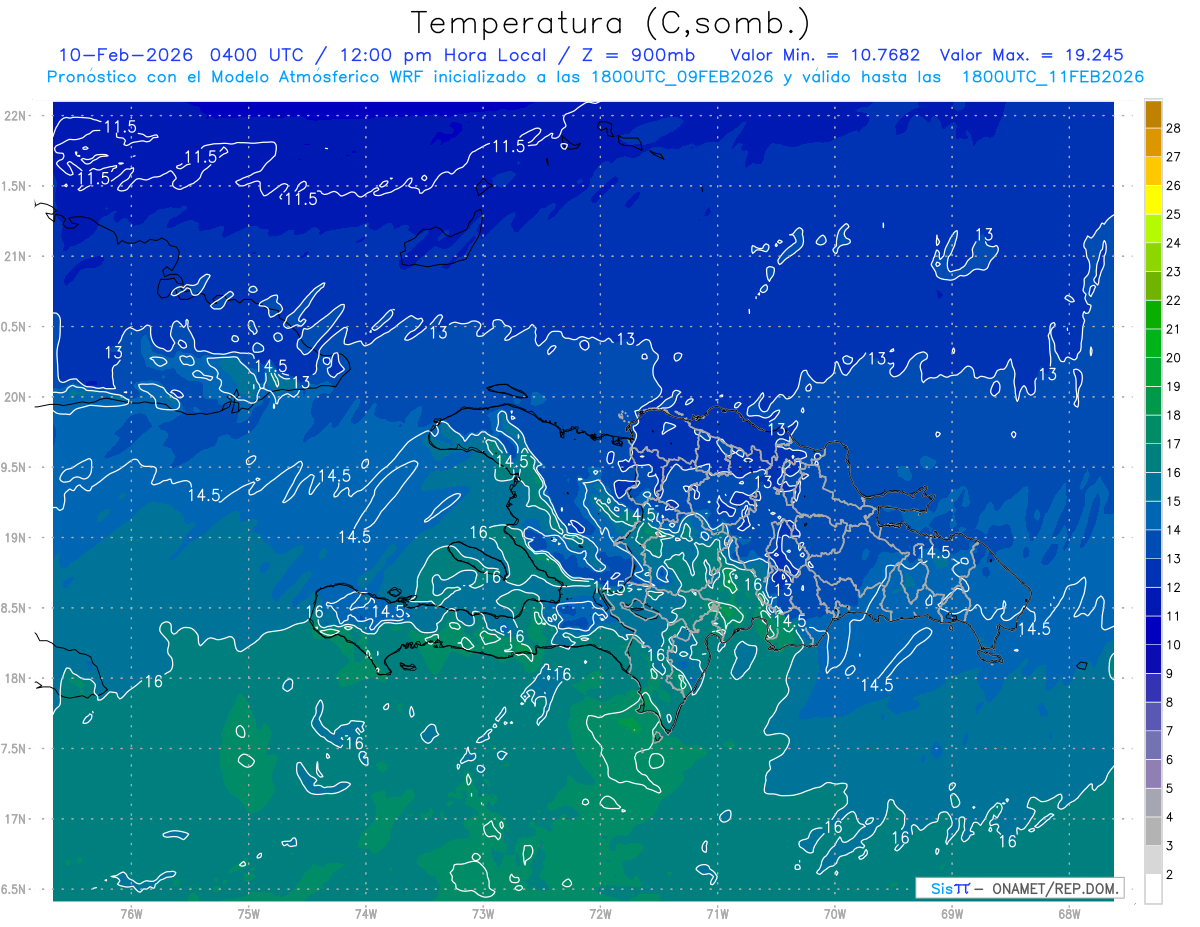
Task: Click the purple legend swatch between 5 and 6
Action: coord(1153,774)
